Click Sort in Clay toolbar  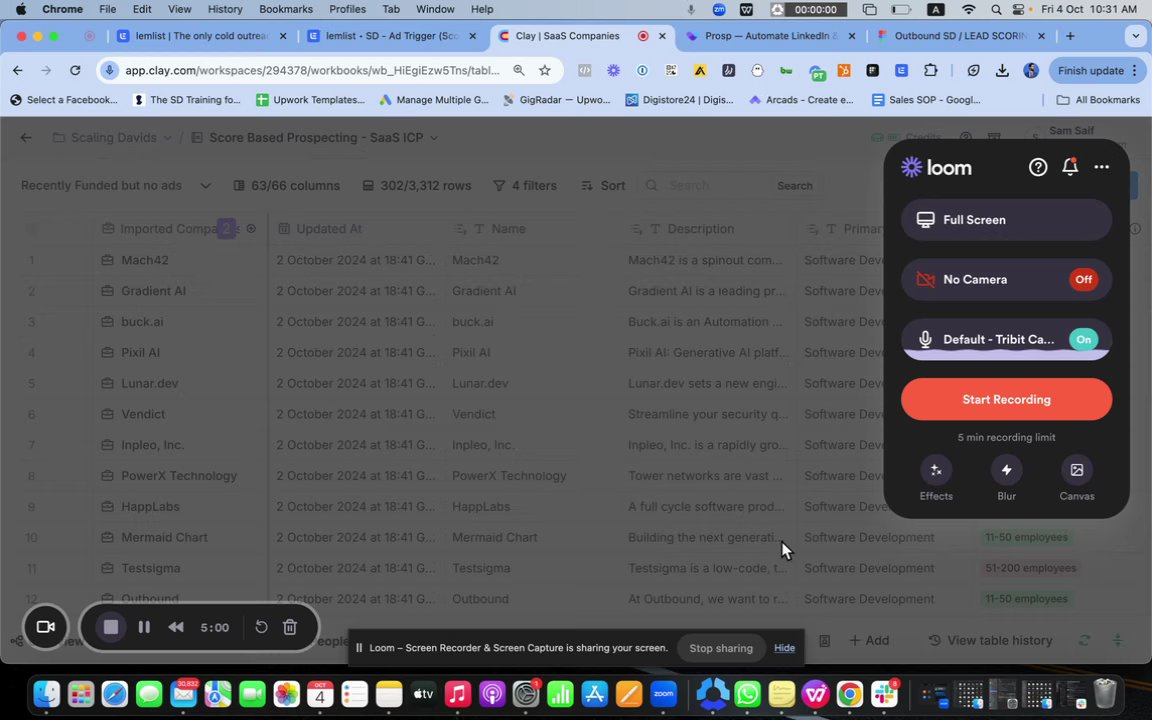(603, 186)
